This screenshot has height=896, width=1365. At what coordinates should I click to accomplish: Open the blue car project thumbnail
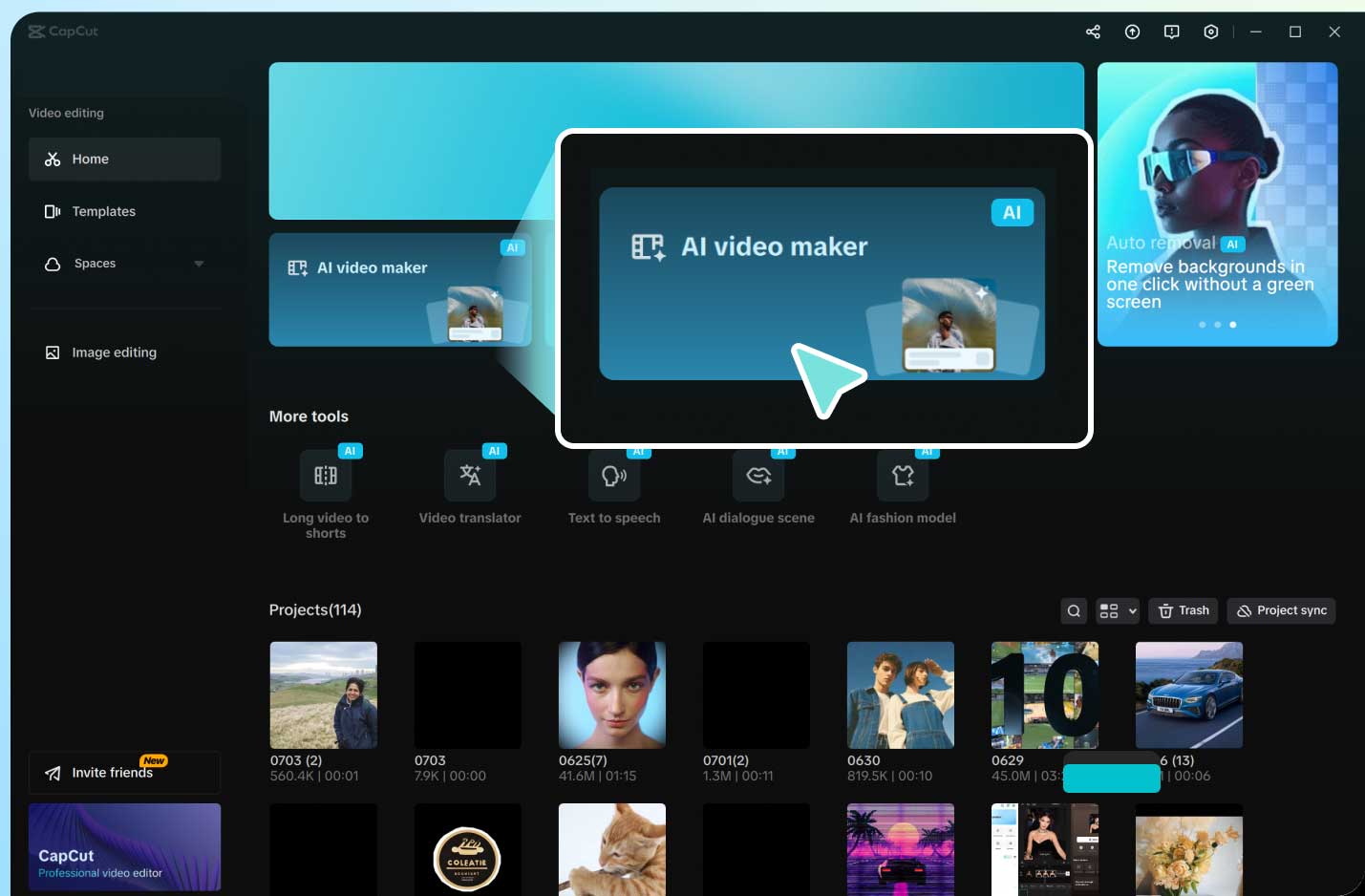pyautogui.click(x=1189, y=694)
